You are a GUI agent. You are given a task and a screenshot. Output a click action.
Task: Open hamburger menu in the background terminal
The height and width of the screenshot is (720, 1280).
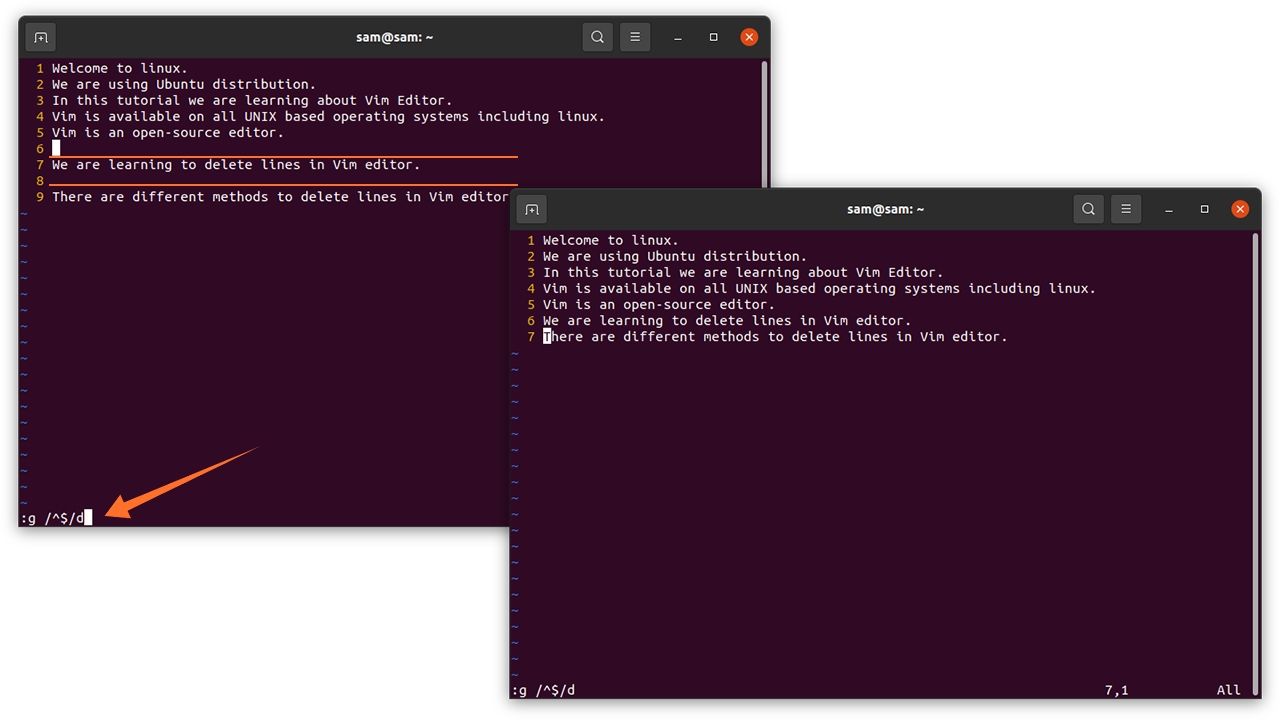coord(634,38)
